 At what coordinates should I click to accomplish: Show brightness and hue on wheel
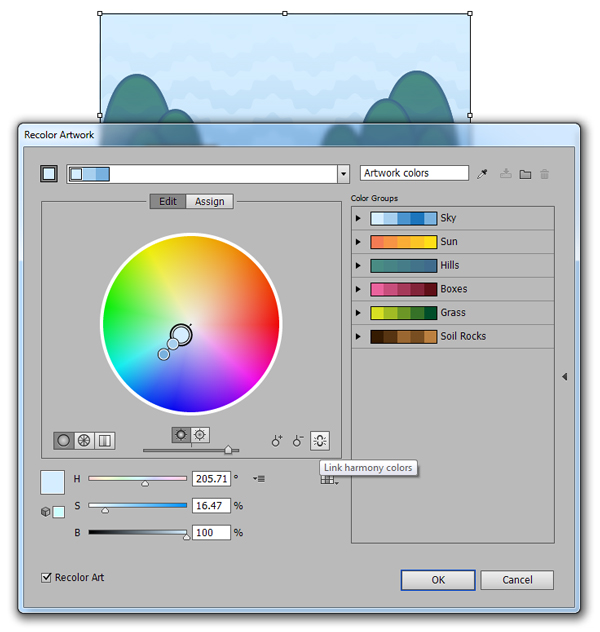pos(181,435)
